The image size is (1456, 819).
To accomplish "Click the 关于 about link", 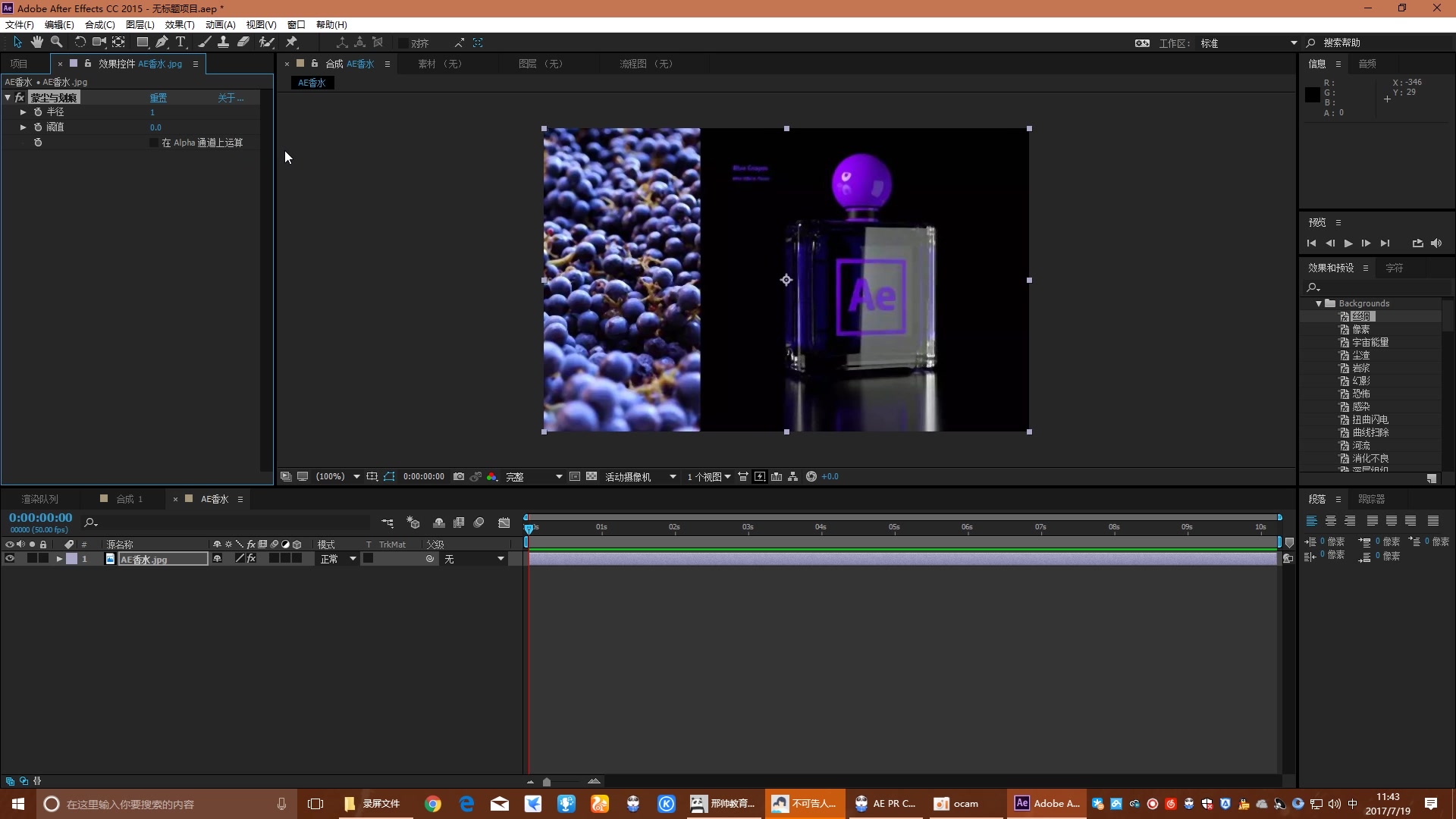I will pos(230,98).
